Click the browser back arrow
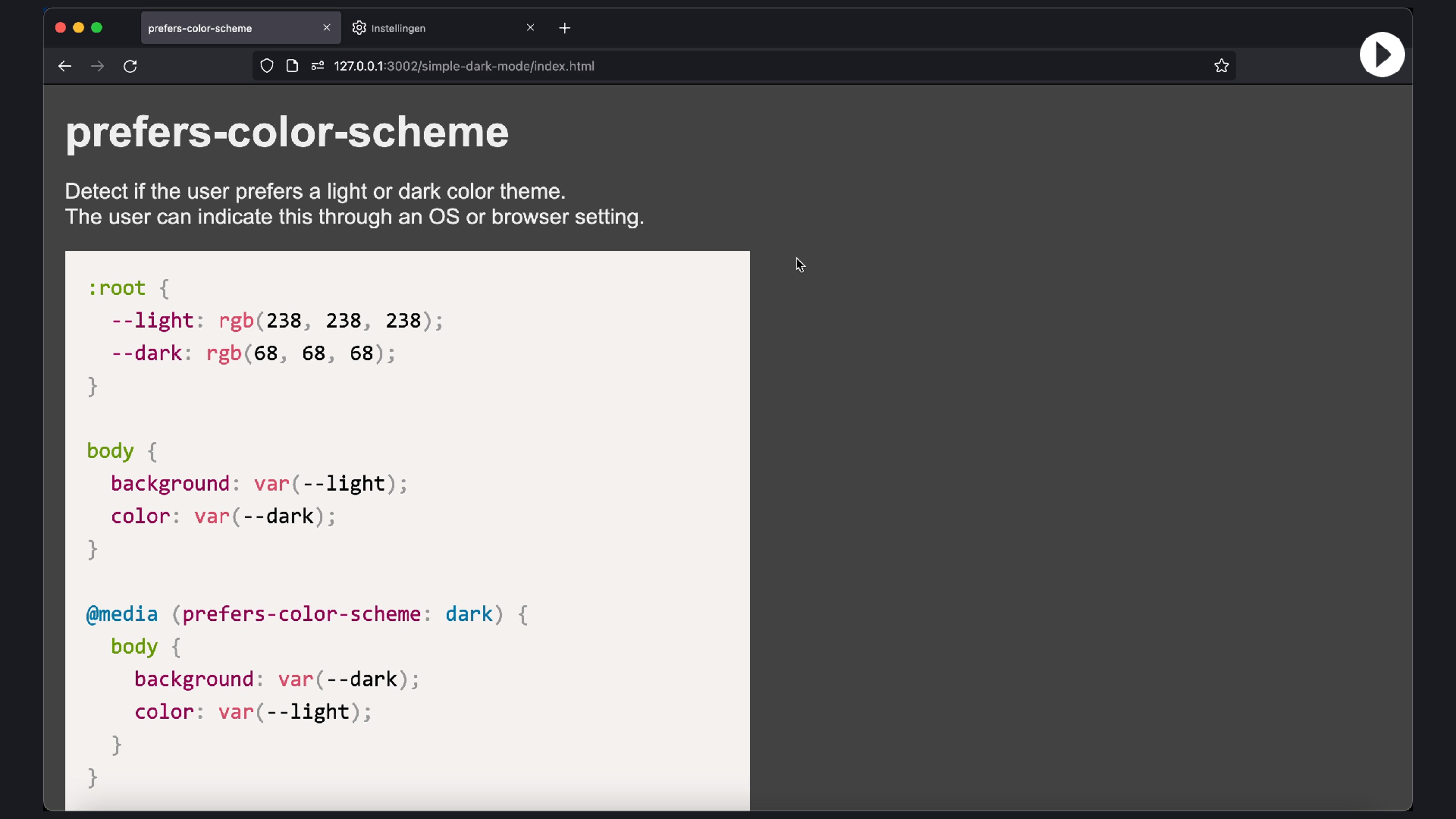 pos(64,66)
